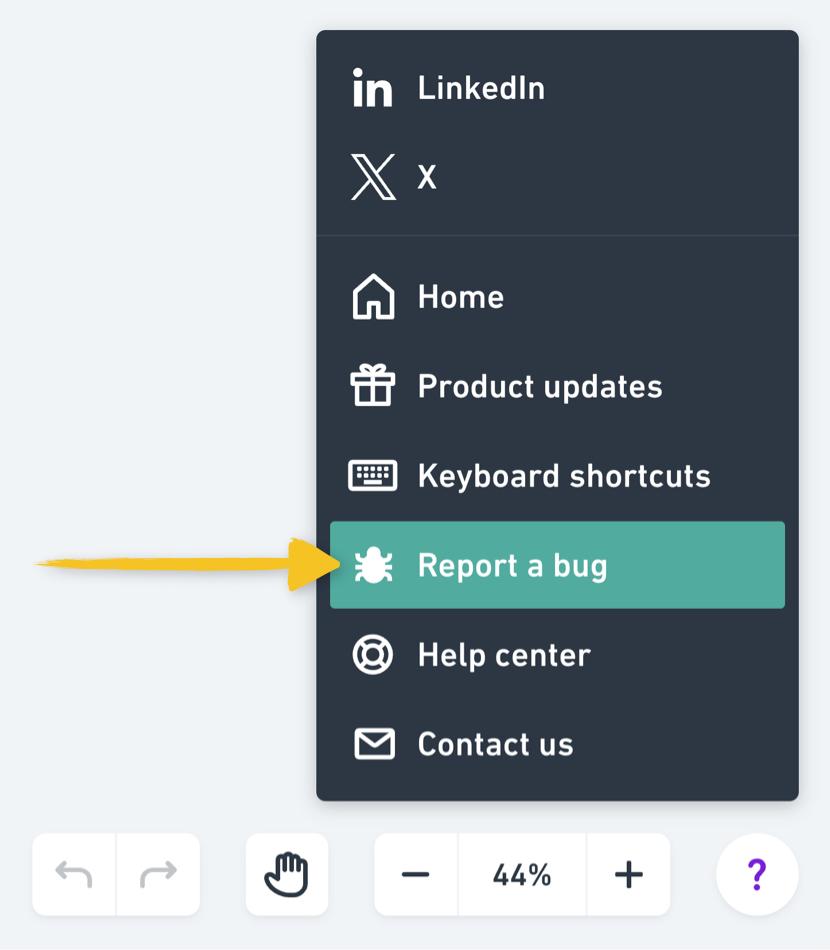Zoom out with the minus button
830x950 pixels.
[416, 874]
